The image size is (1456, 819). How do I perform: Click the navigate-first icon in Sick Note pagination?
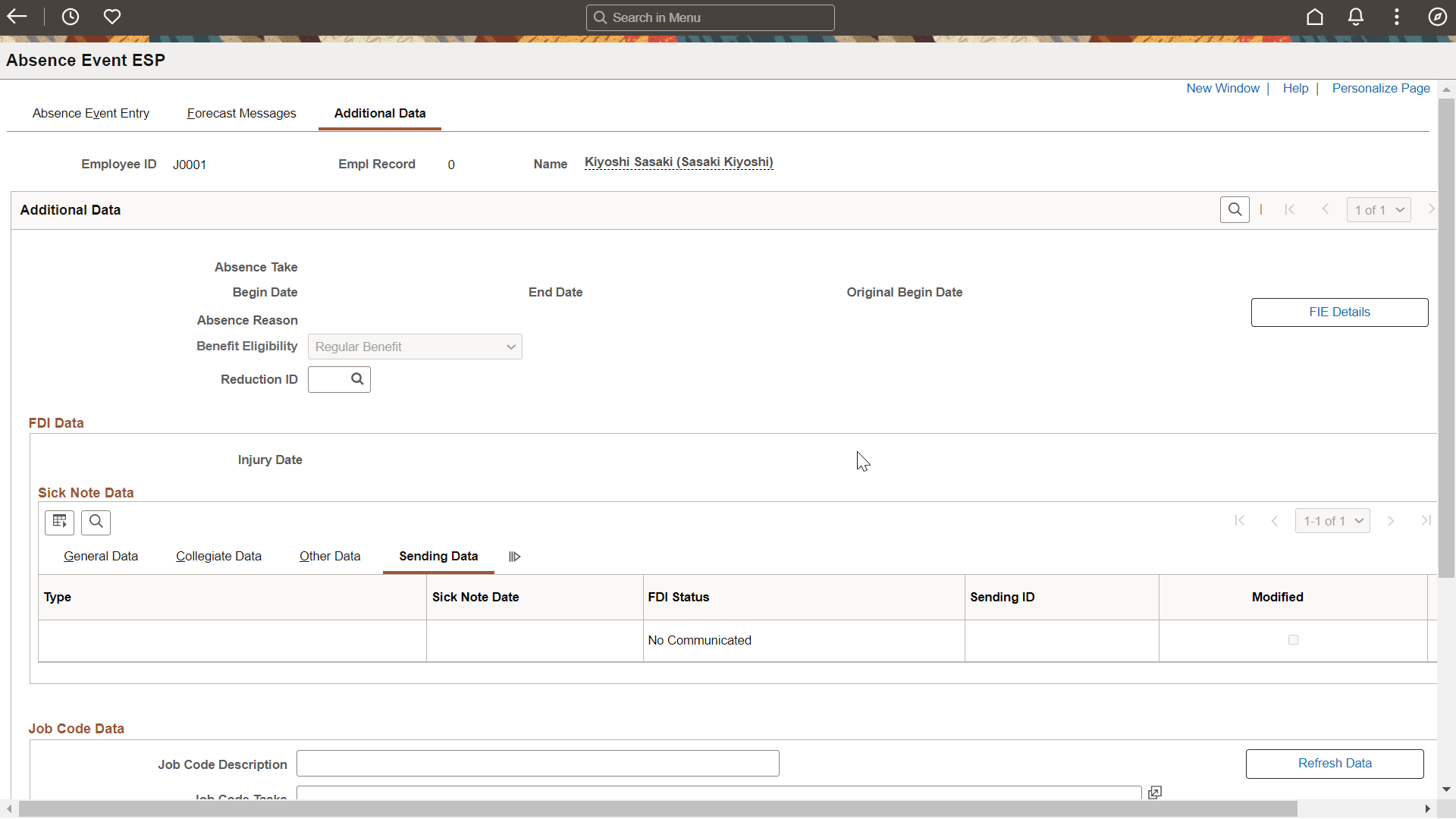pos(1240,520)
